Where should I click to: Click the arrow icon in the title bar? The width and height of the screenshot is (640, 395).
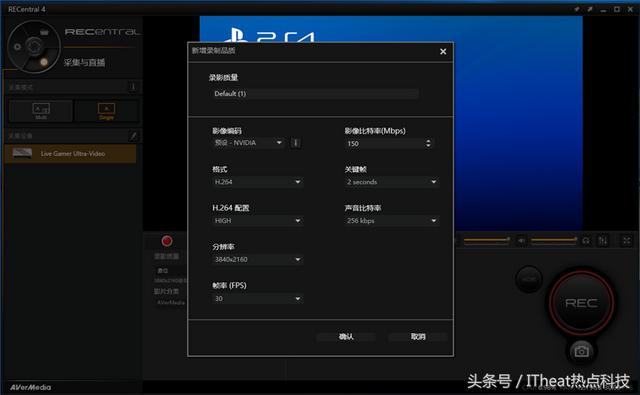(x=590, y=9)
